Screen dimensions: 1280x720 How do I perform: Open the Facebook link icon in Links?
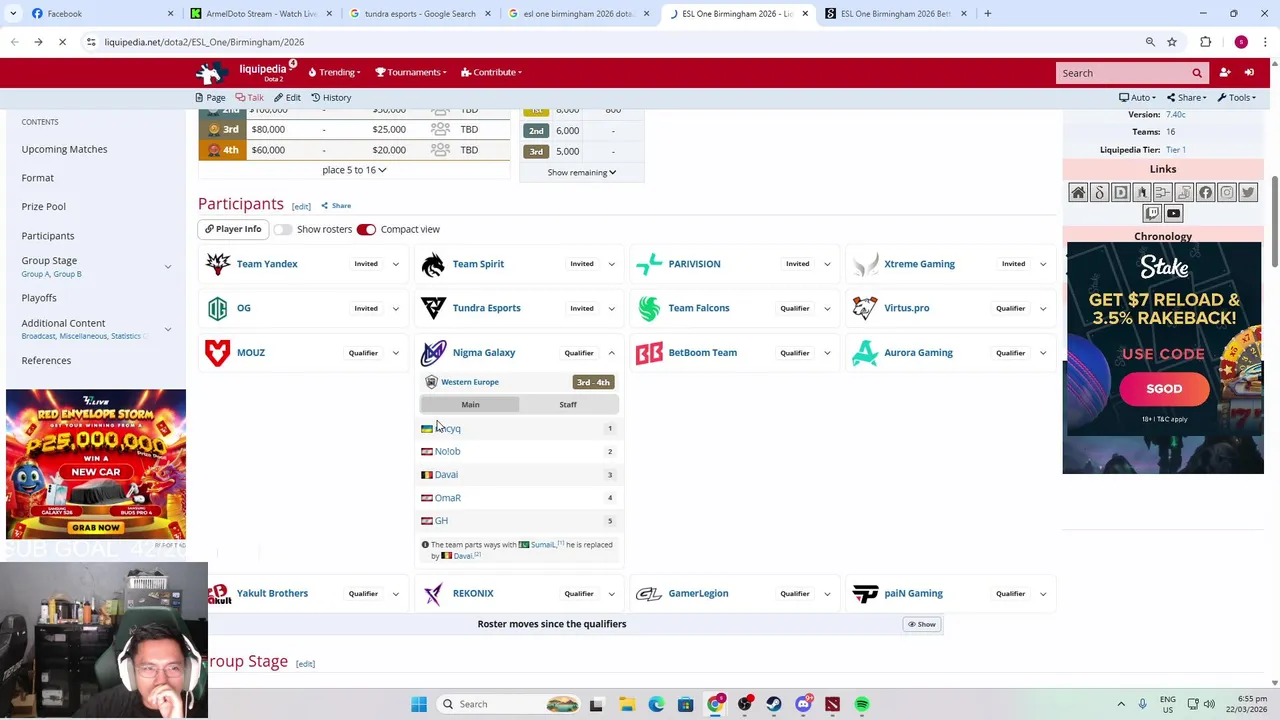[x=1205, y=193]
